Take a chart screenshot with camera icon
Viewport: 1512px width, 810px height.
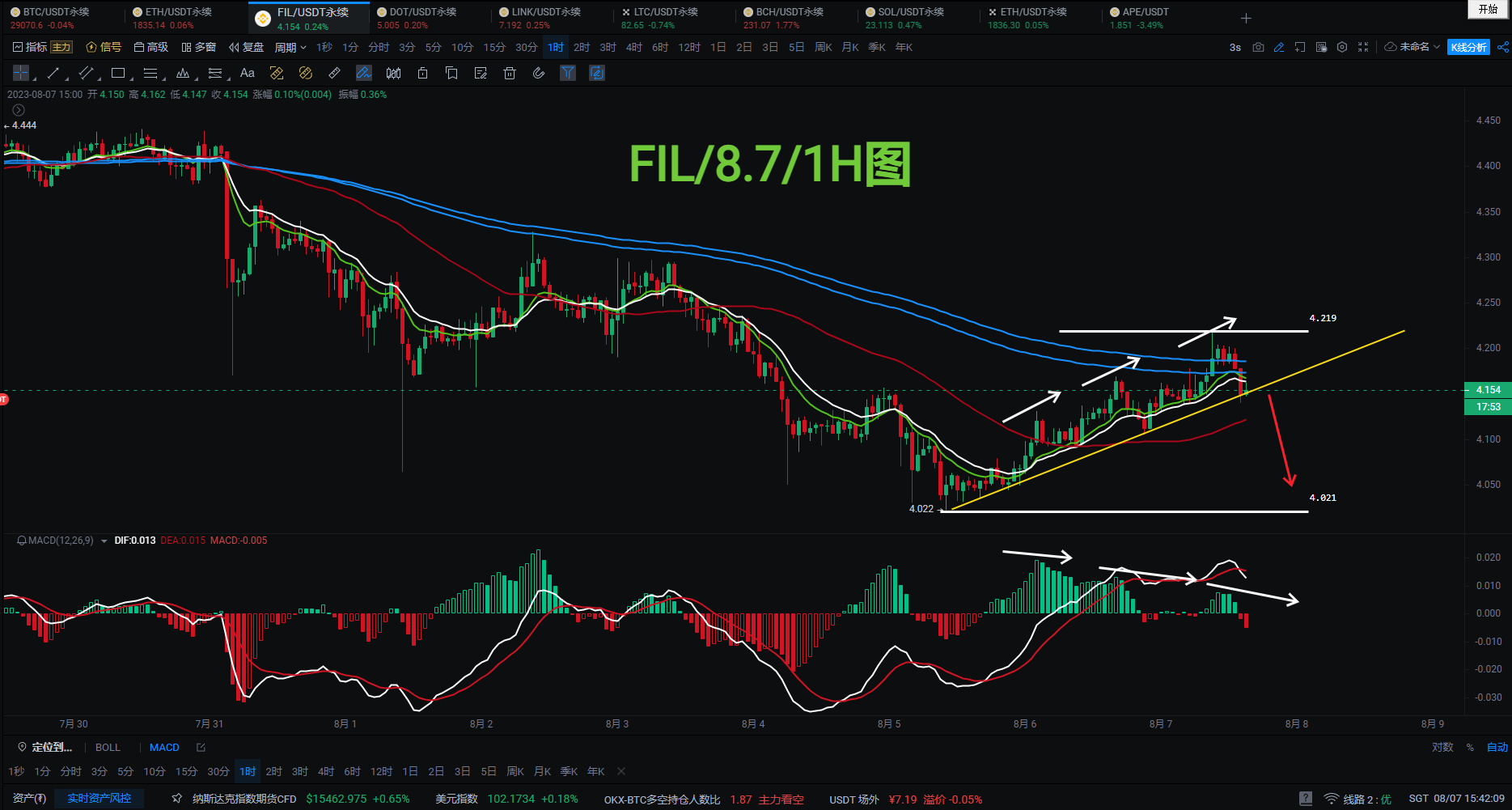pyautogui.click(x=1258, y=47)
